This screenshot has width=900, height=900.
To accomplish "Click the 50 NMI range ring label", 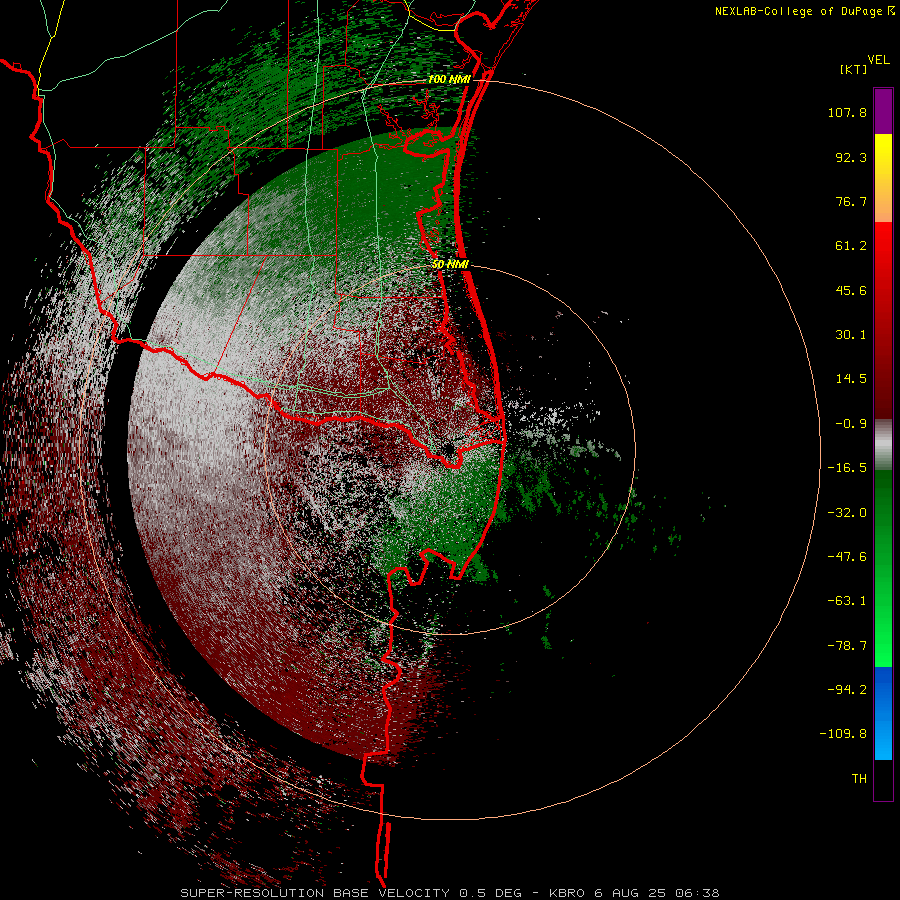I will pyautogui.click(x=451, y=264).
